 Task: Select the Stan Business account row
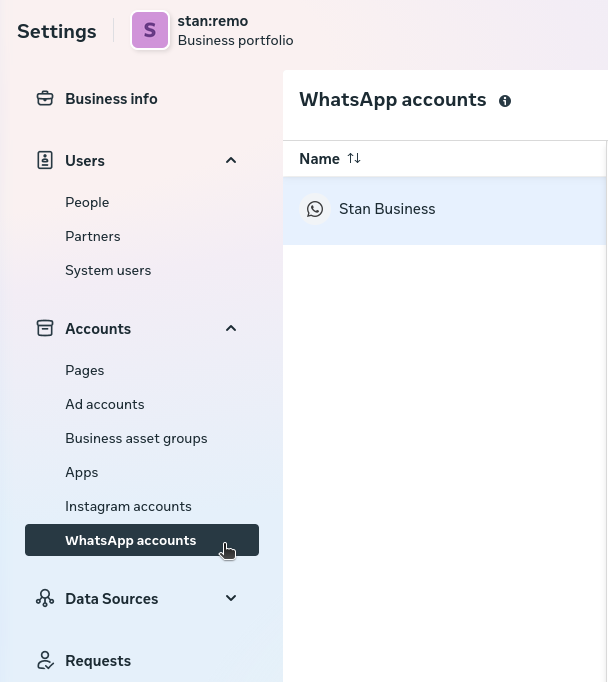[x=445, y=209]
